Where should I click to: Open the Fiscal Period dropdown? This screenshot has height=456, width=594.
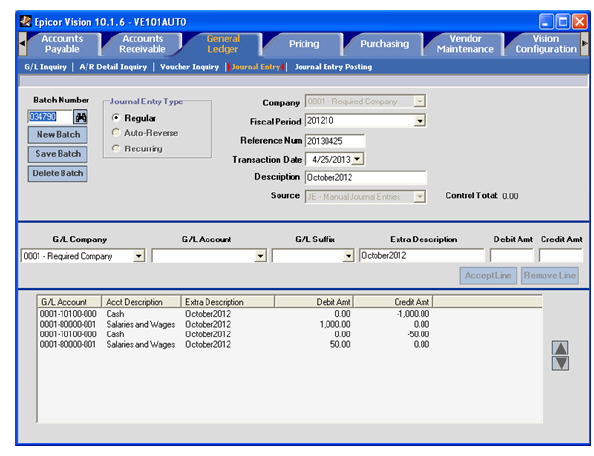click(x=419, y=121)
